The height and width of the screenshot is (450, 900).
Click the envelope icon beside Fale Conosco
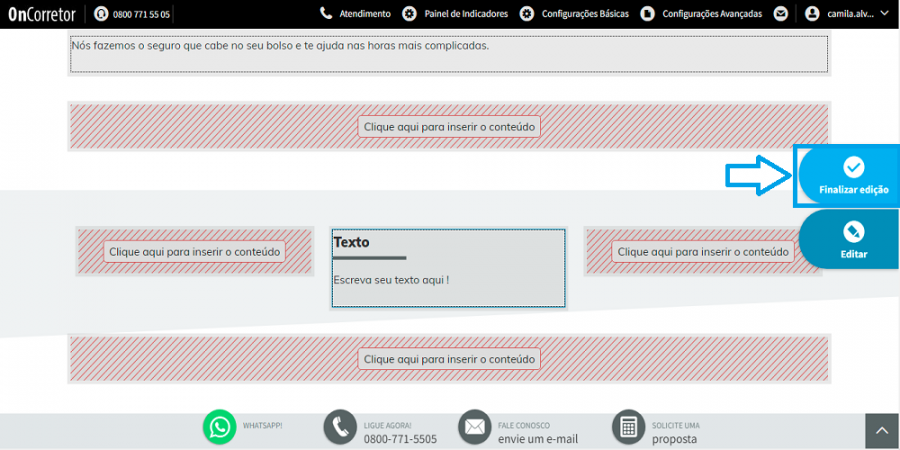(475, 426)
